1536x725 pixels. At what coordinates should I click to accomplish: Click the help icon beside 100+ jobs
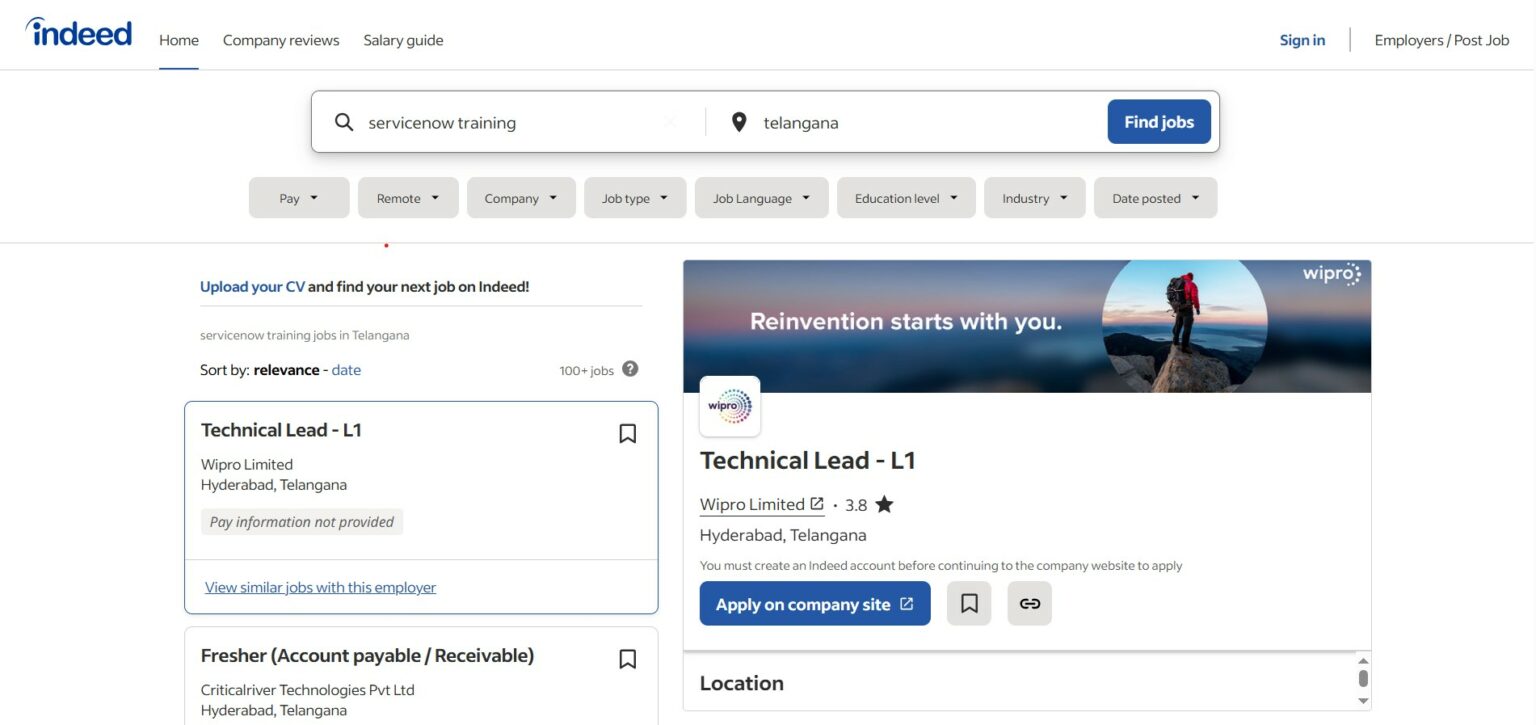click(630, 369)
